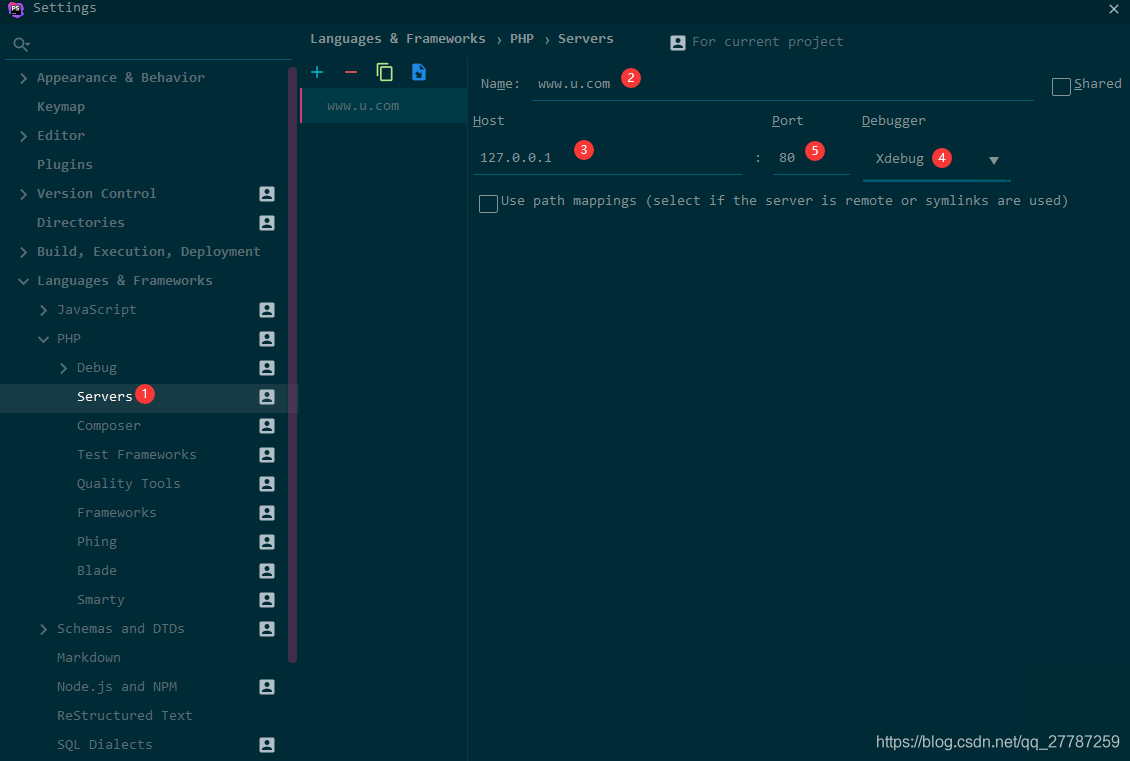
Task: Add a new server with the plus icon
Action: tap(317, 72)
